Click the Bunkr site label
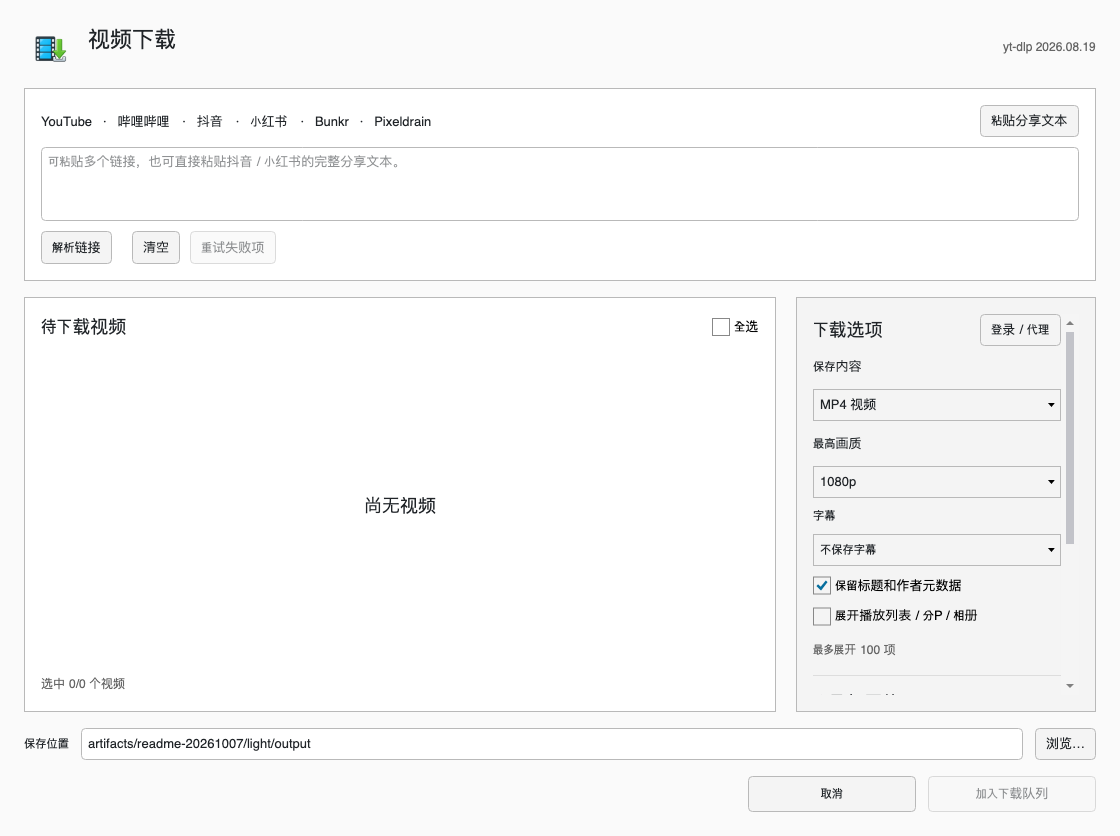The width and height of the screenshot is (1120, 836). [x=332, y=121]
